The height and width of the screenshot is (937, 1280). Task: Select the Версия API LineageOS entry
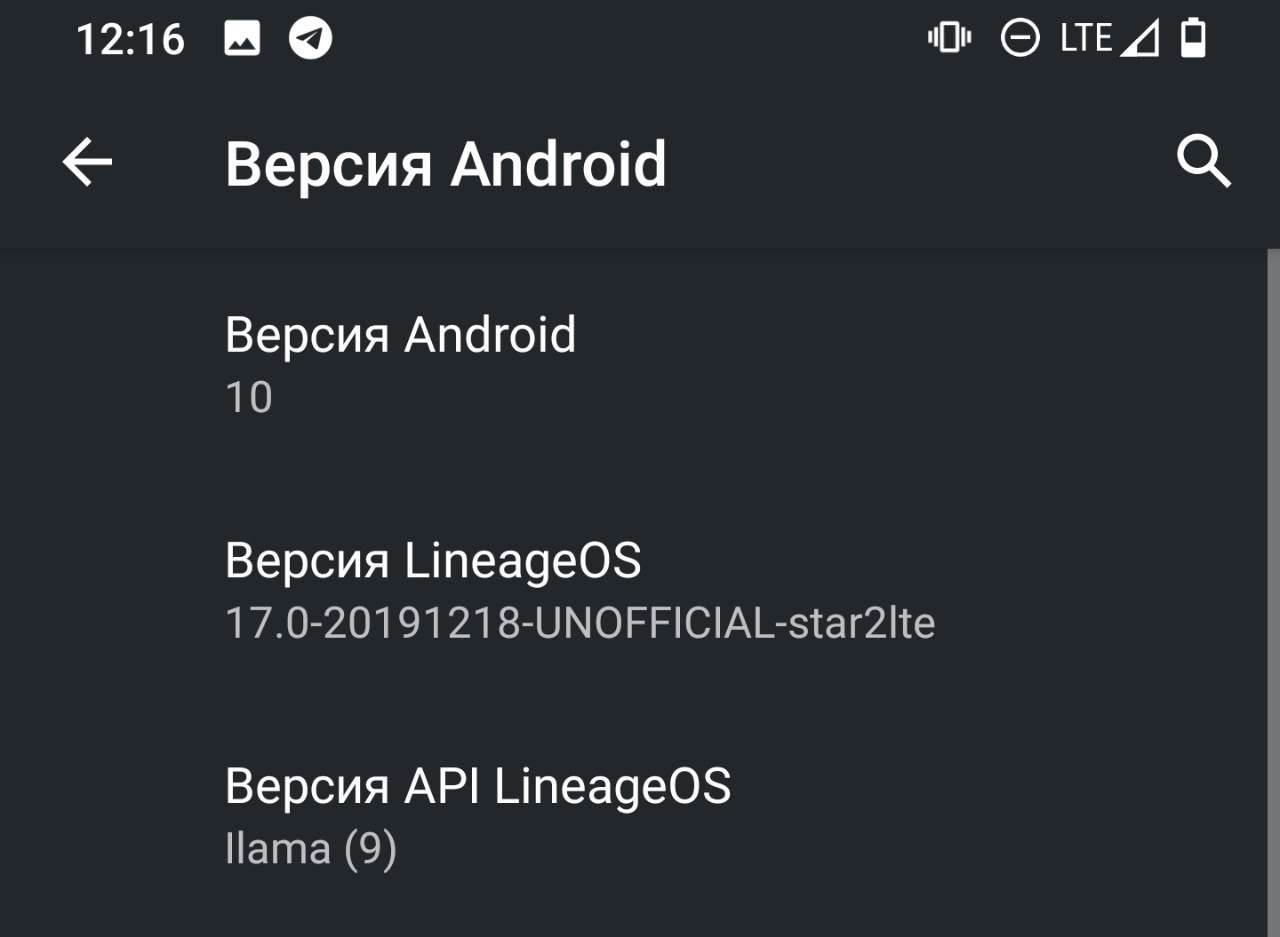pyautogui.click(x=640, y=818)
